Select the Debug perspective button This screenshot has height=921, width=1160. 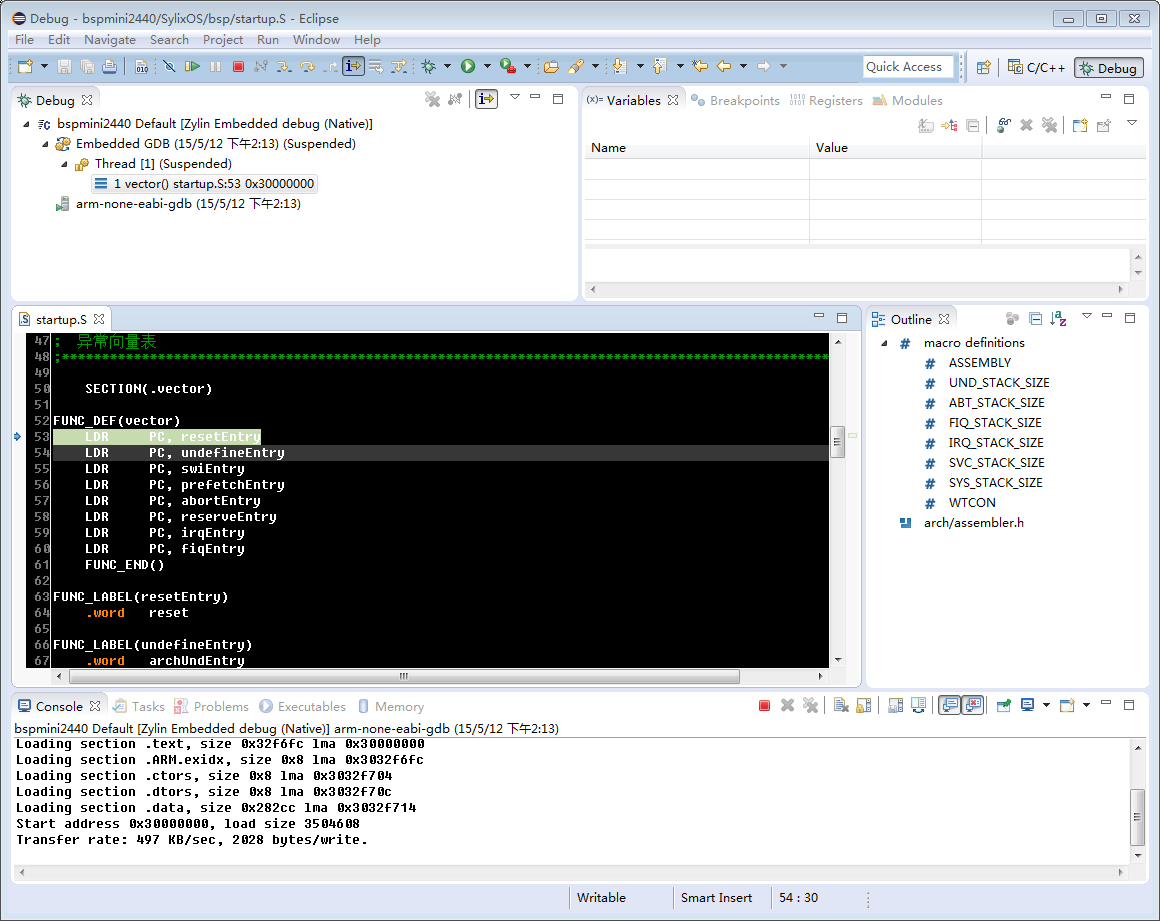pyautogui.click(x=1108, y=67)
